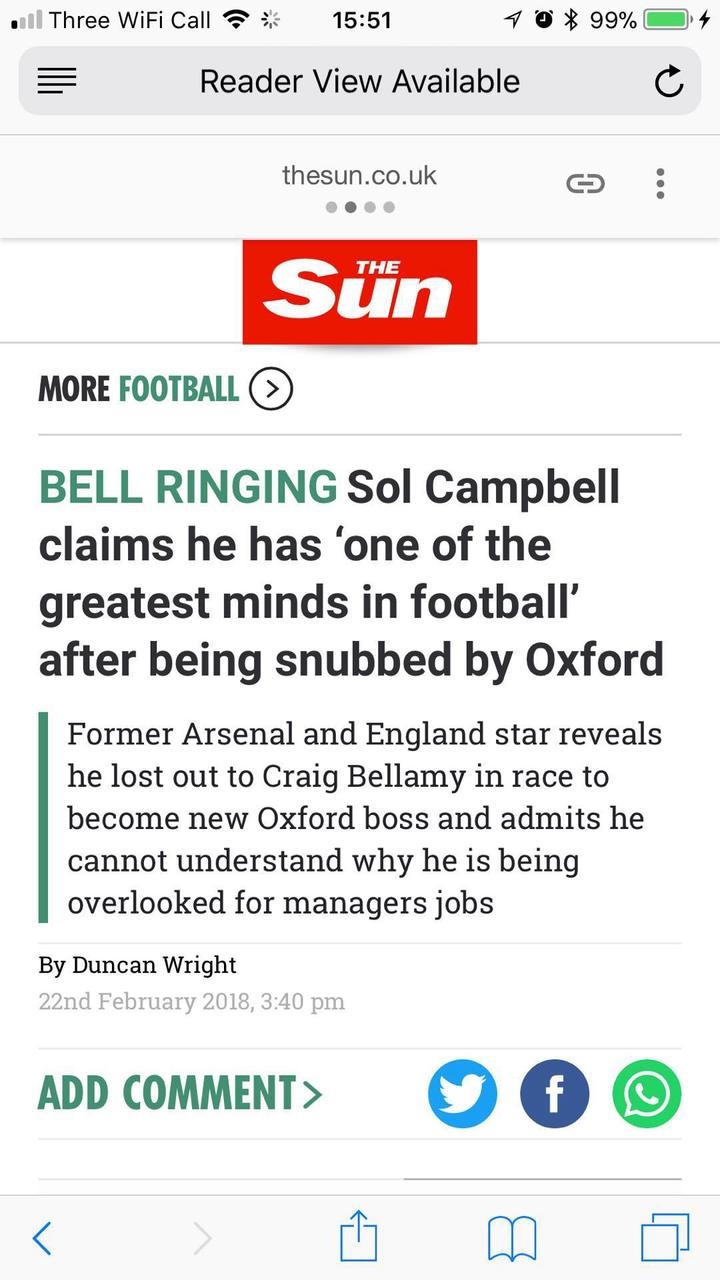Image resolution: width=720 pixels, height=1280 pixels.
Task: Share the article on Facebook
Action: (x=554, y=1094)
